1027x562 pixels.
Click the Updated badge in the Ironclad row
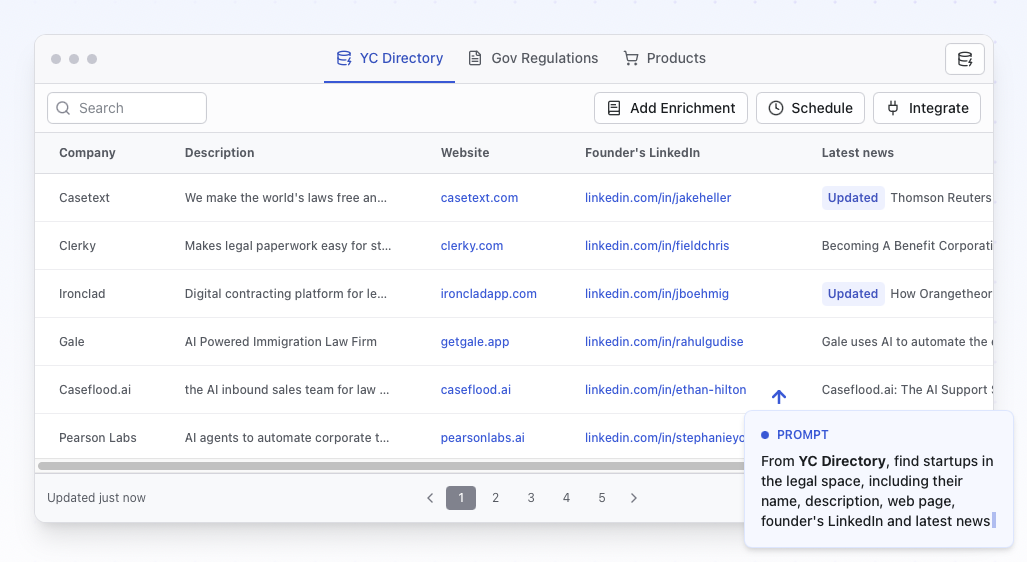point(853,293)
